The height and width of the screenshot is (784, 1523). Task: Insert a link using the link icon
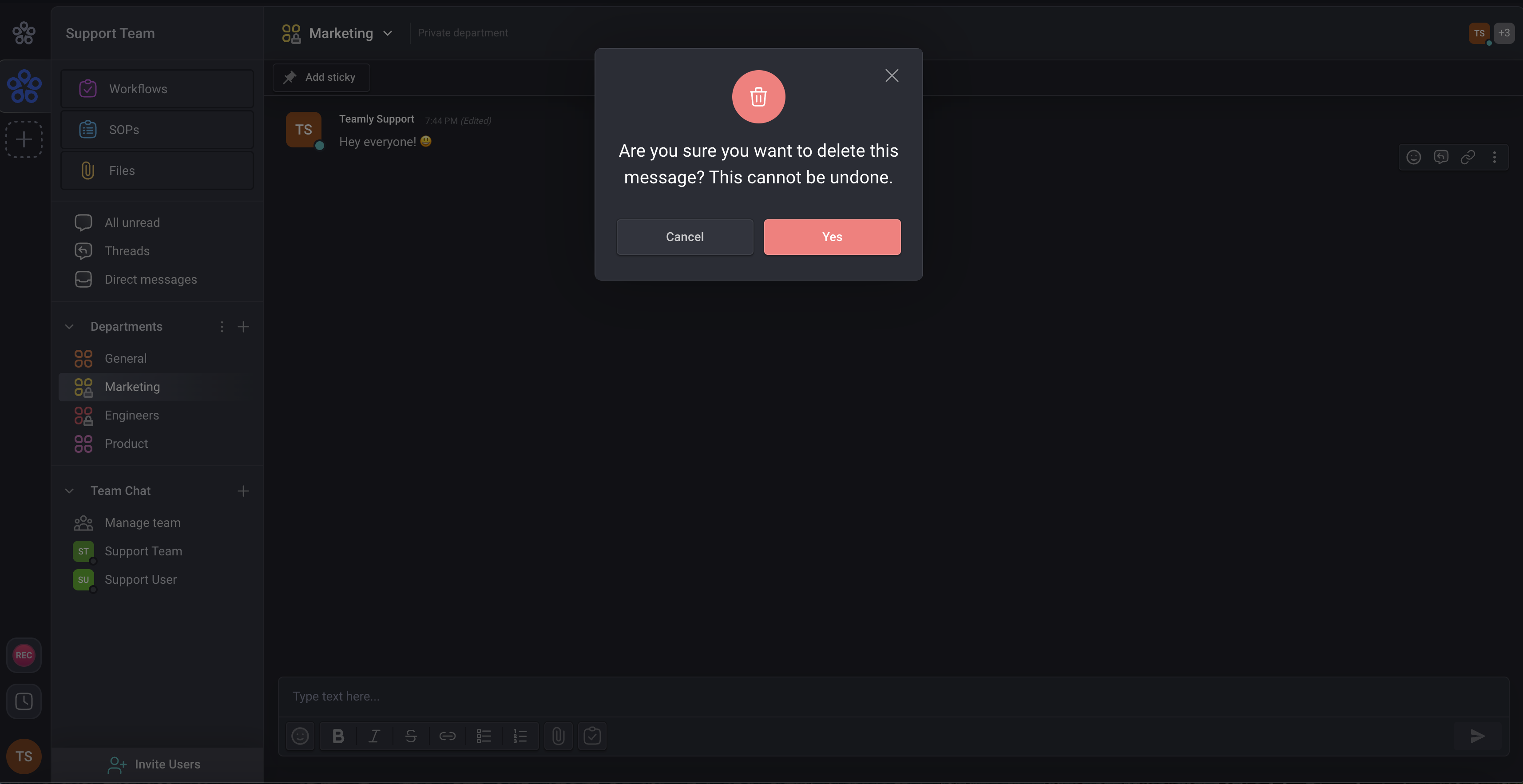(x=447, y=736)
